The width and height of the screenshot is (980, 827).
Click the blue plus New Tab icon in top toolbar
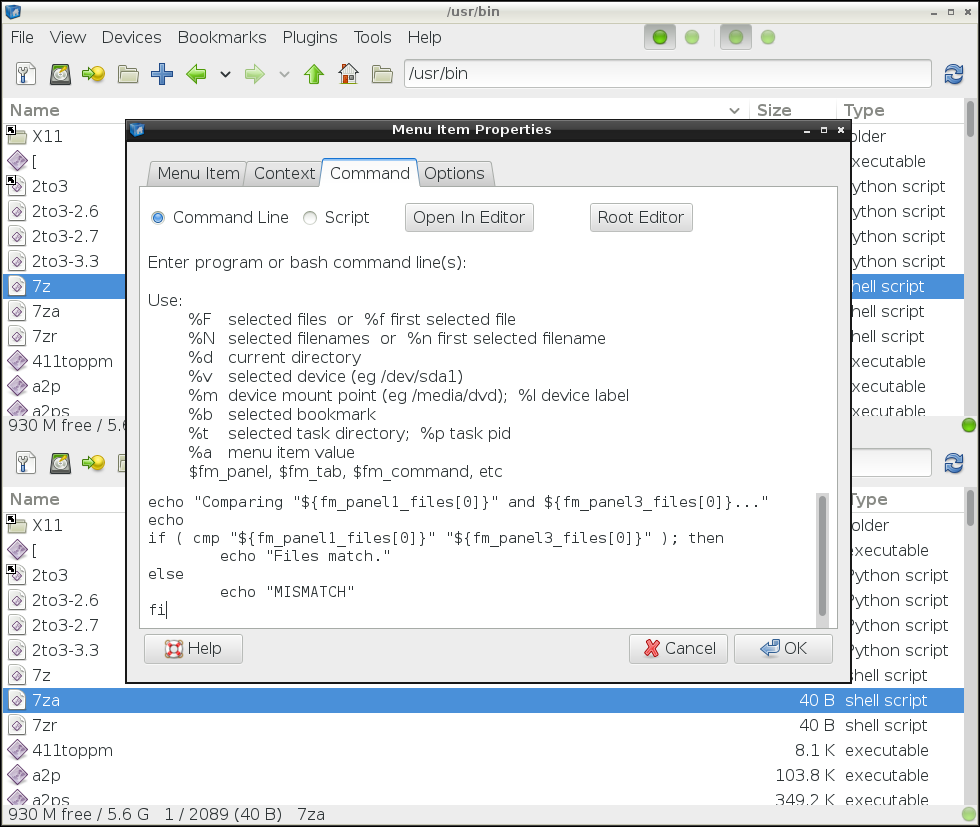click(x=162, y=74)
